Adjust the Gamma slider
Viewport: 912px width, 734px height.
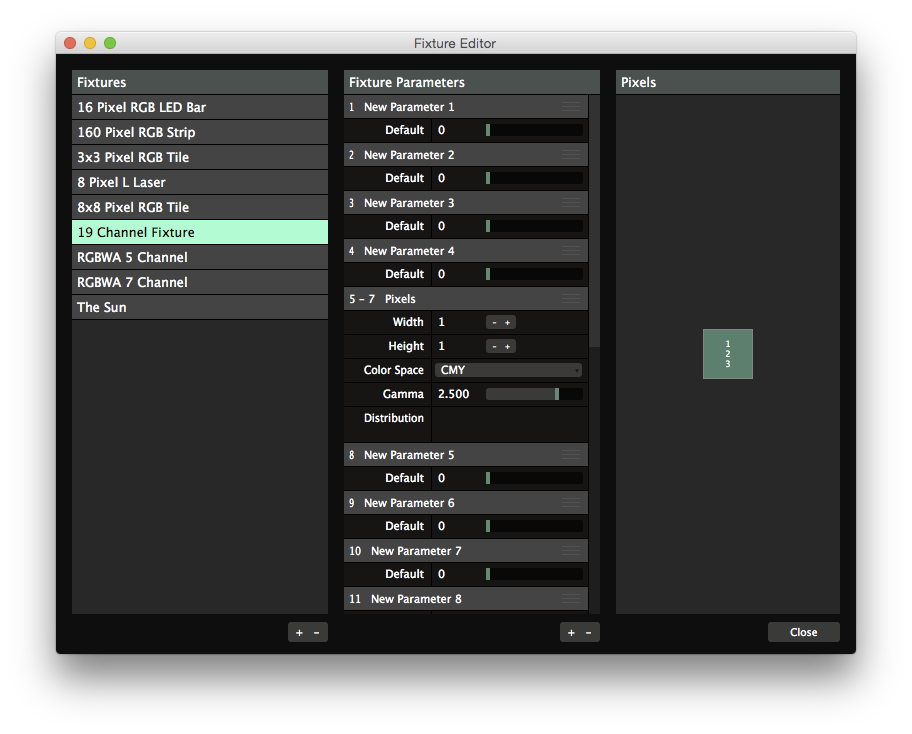click(534, 394)
